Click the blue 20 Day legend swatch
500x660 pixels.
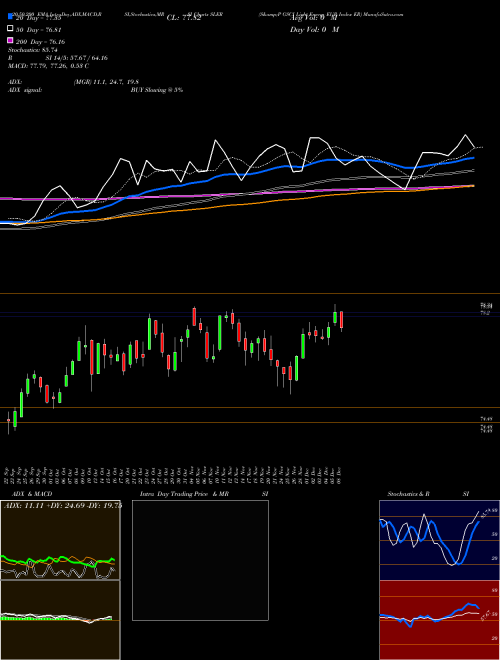(10, 16)
